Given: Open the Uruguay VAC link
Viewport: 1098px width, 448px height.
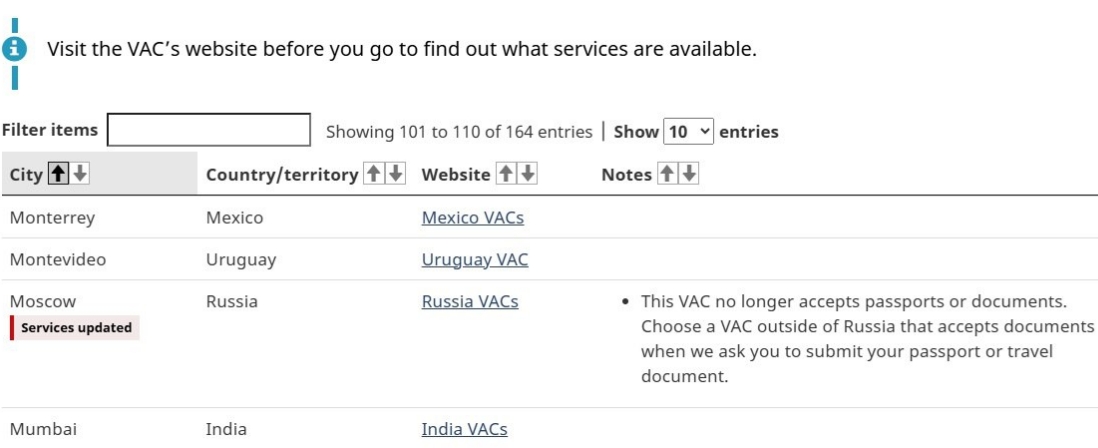Looking at the screenshot, I should pyautogui.click(x=474, y=260).
